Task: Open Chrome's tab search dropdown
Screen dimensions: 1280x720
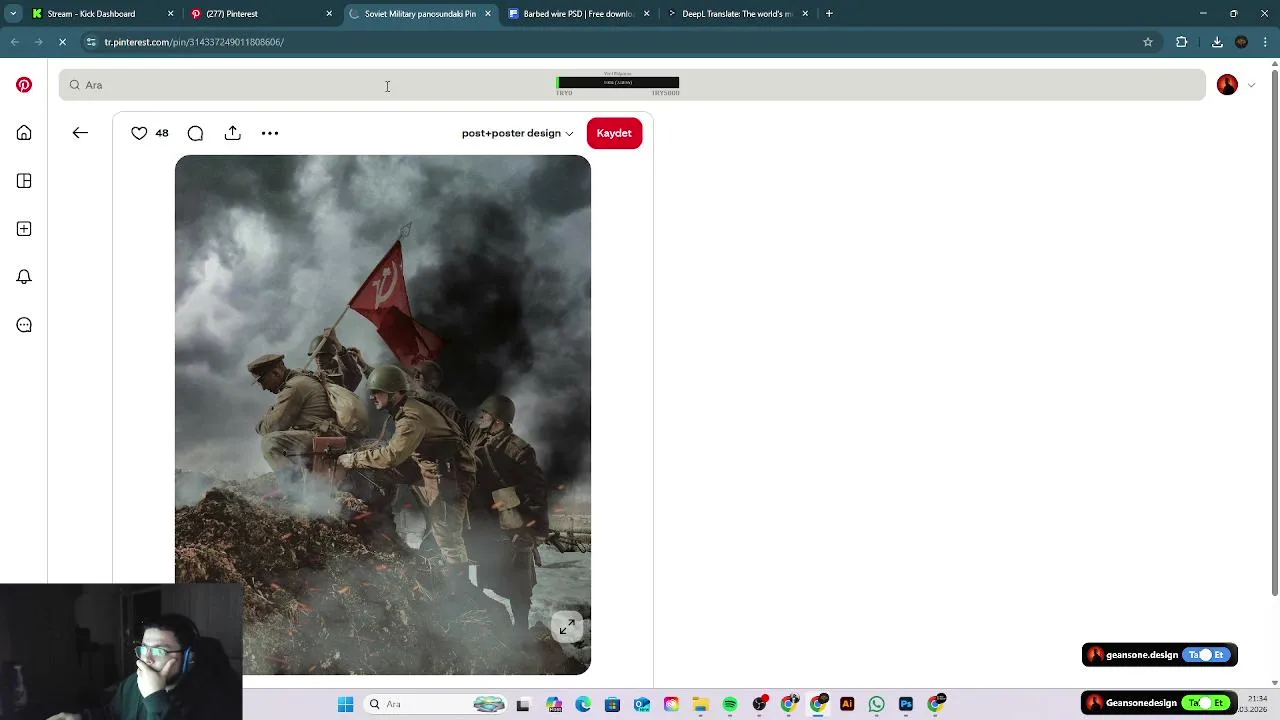Action: [13, 14]
